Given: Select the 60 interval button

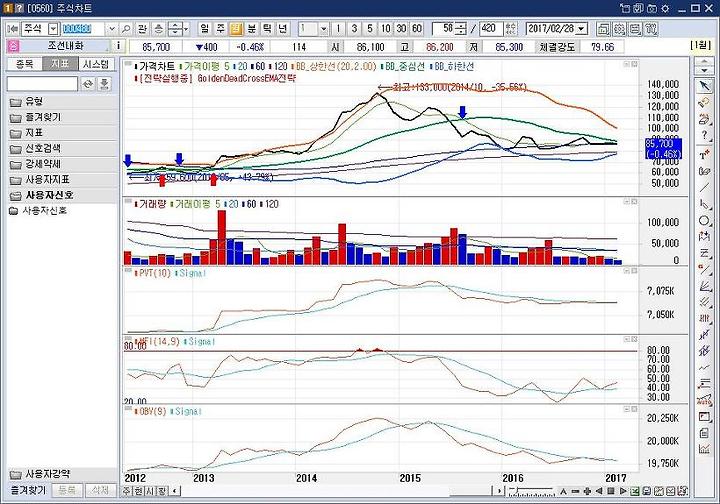Looking at the screenshot, I should (x=416, y=29).
